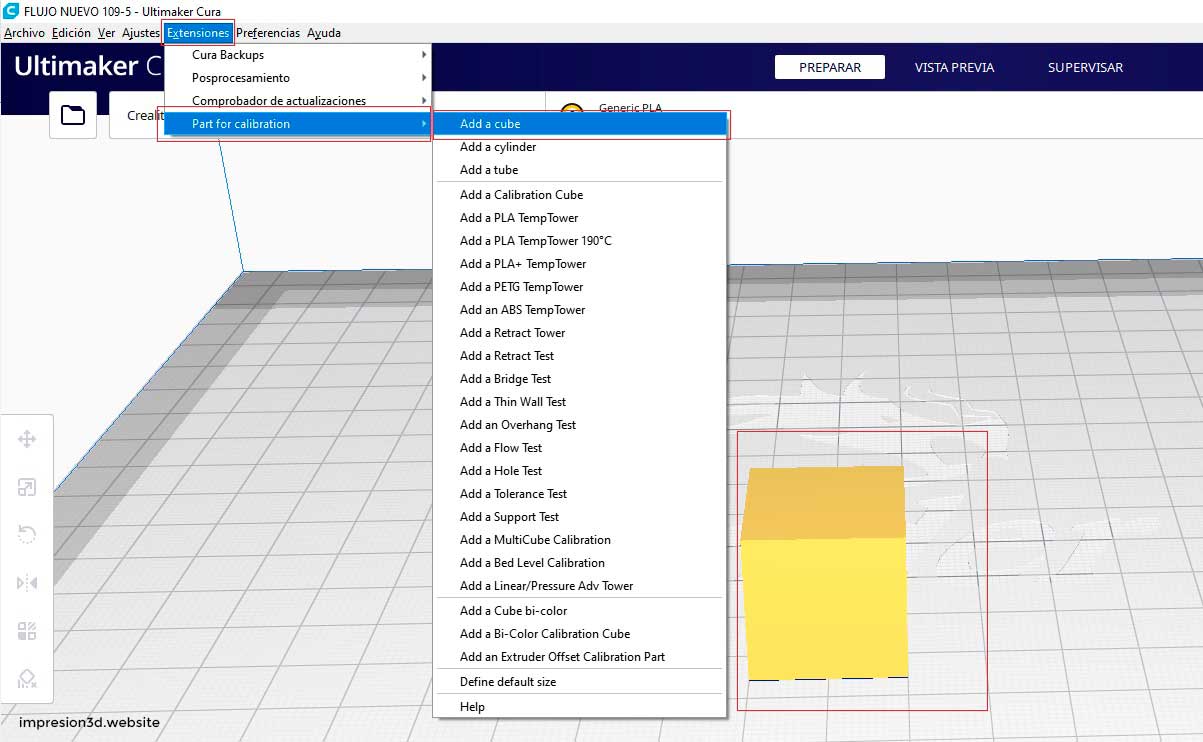Choose Add a Cube bi-color
1203x742 pixels.
pos(579,611)
